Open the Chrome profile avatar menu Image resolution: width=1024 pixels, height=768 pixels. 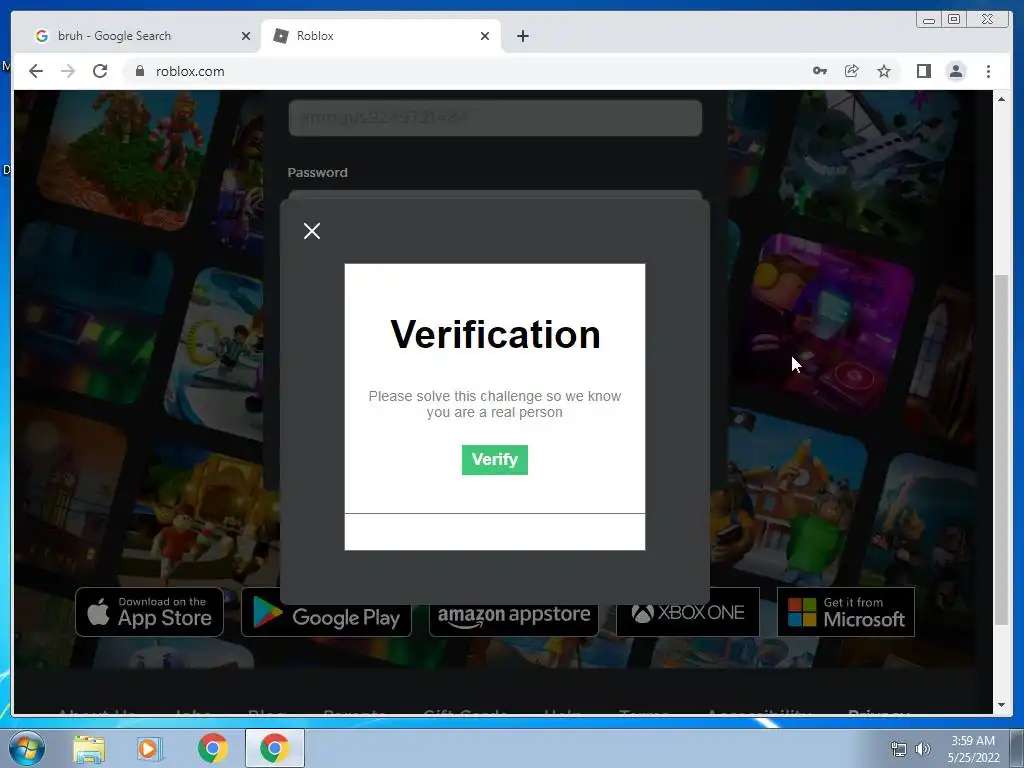pyautogui.click(x=956, y=71)
